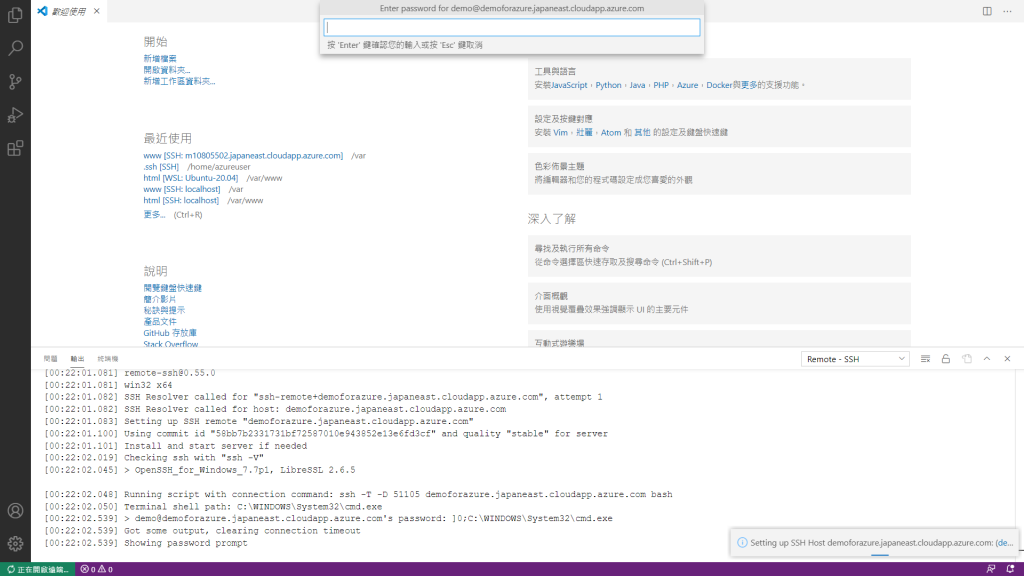Open errors and warnings count in status bar
The width and height of the screenshot is (1024, 576).
click(97, 569)
